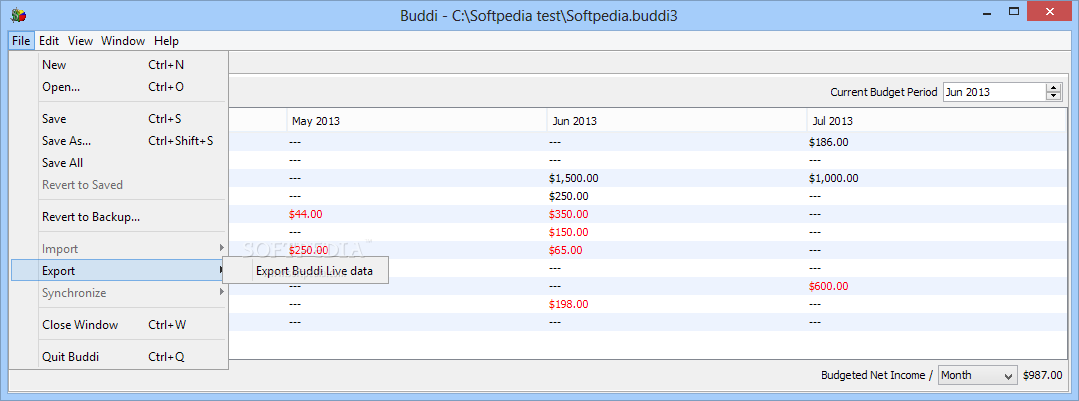Select Quit Buddi from the menu
Image resolution: width=1079 pixels, height=401 pixels.
point(119,356)
